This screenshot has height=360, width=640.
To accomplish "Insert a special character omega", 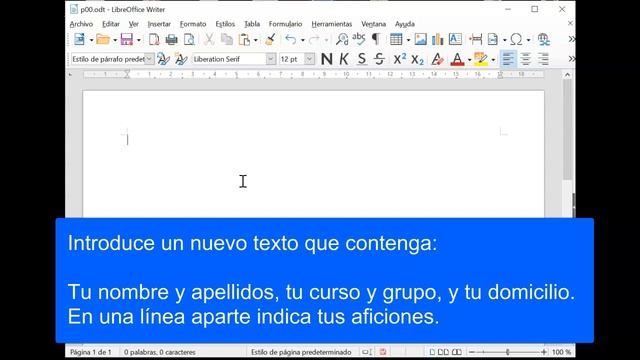I will pyautogui.click(x=516, y=40).
